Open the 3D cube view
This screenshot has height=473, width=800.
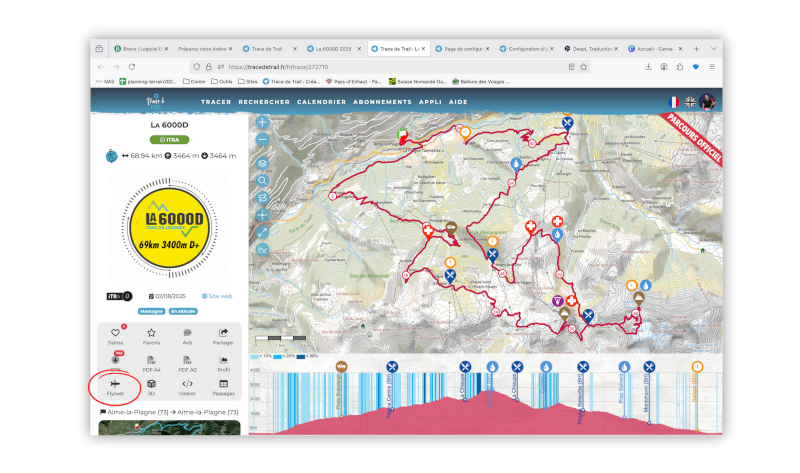click(x=151, y=385)
